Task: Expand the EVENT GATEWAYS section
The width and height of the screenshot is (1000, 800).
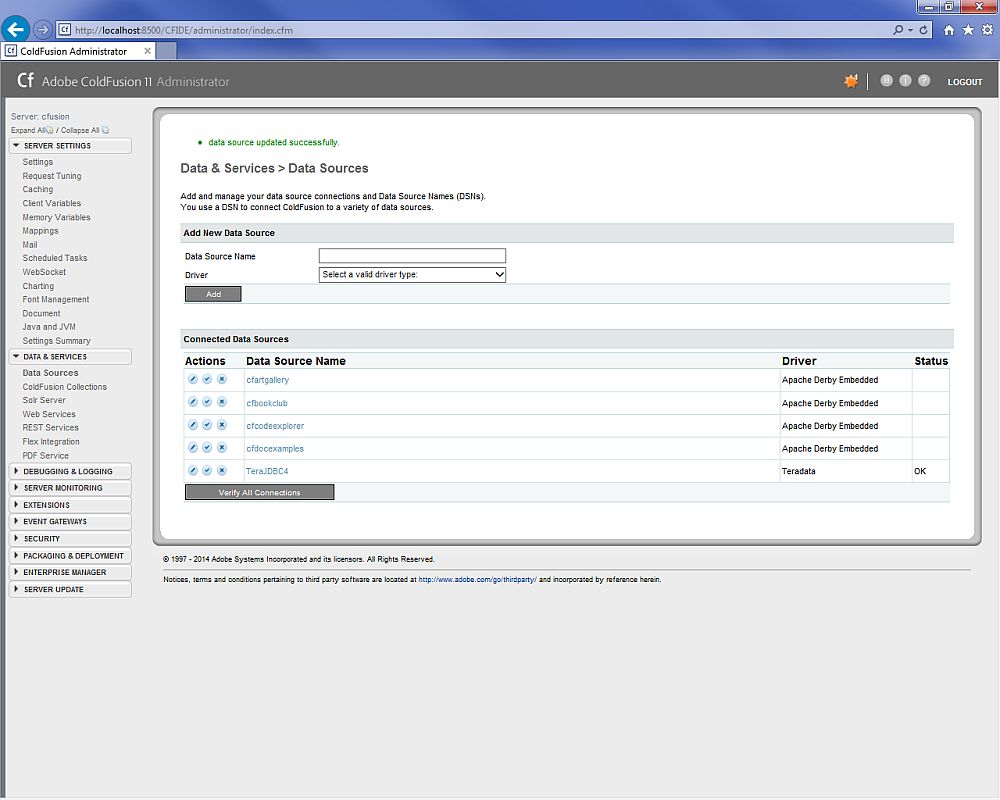Action: click(x=70, y=521)
